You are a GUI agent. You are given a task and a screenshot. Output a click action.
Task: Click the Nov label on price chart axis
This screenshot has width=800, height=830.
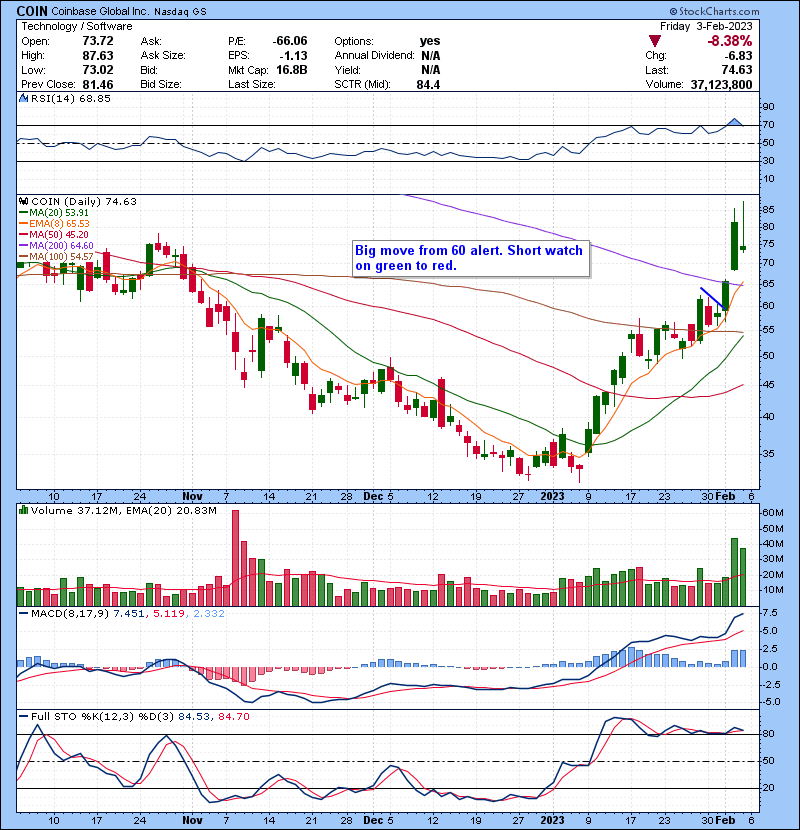pyautogui.click(x=192, y=497)
